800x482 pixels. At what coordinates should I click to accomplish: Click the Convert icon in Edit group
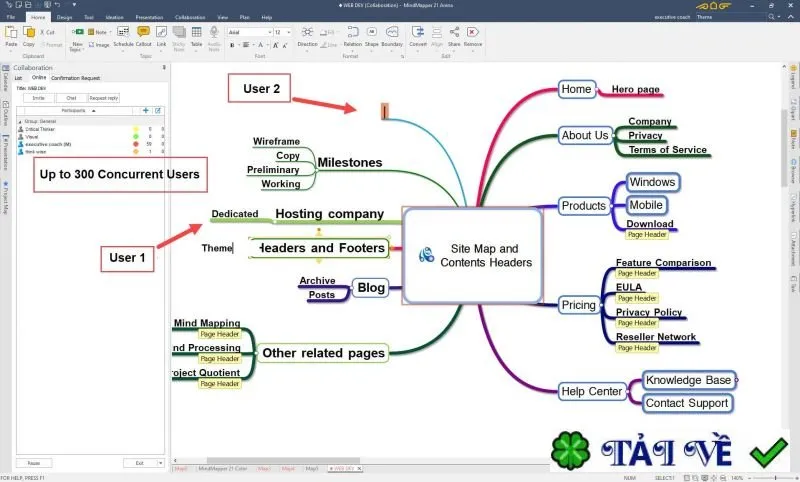click(418, 36)
